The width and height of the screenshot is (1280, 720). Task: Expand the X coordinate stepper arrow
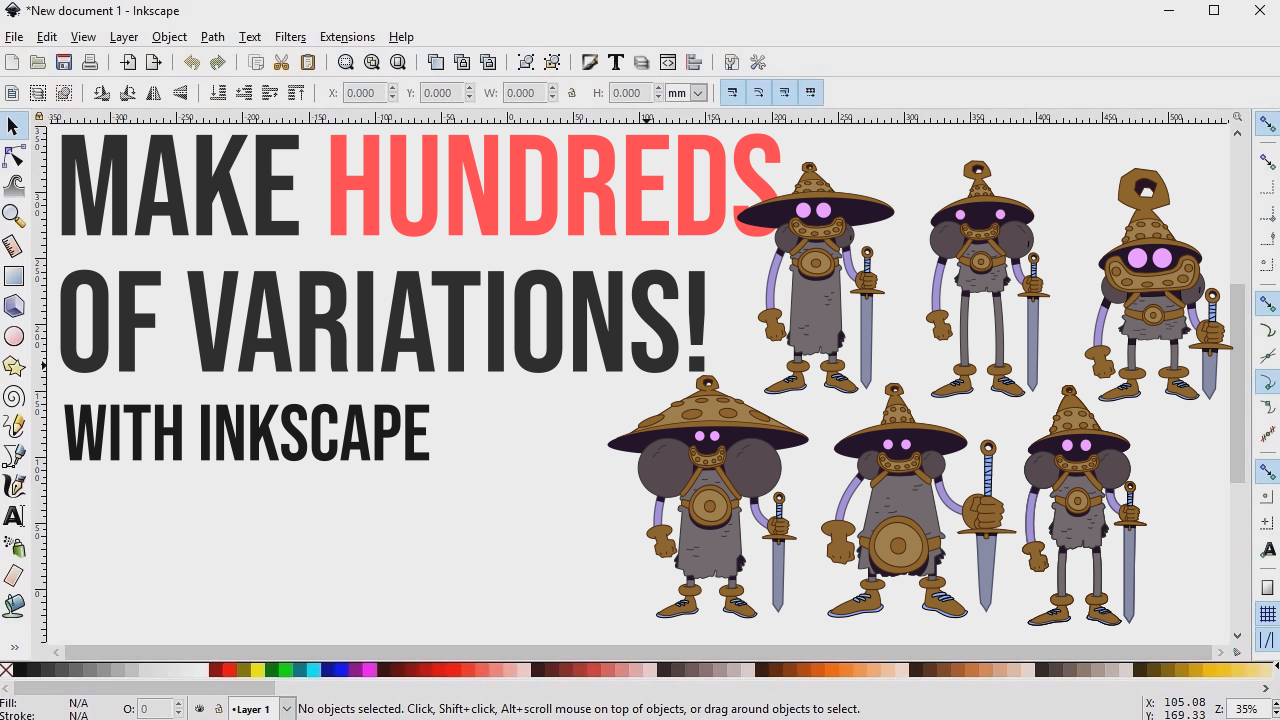tap(390, 88)
